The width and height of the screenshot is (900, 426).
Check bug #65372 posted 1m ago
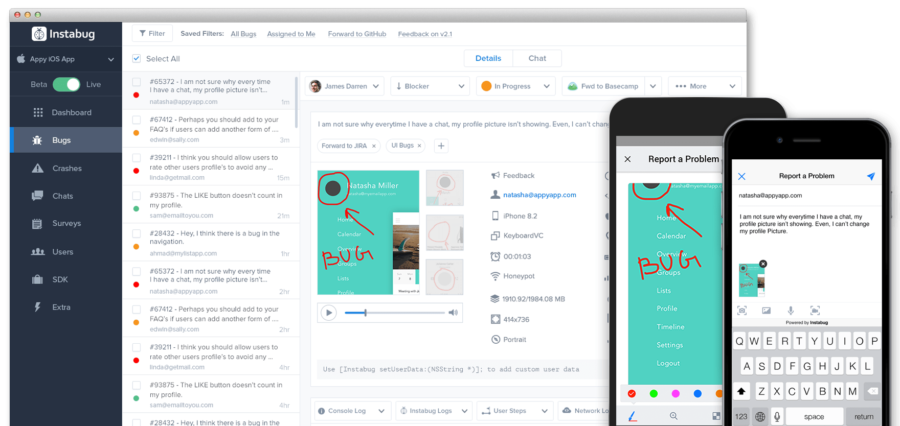click(x=136, y=82)
